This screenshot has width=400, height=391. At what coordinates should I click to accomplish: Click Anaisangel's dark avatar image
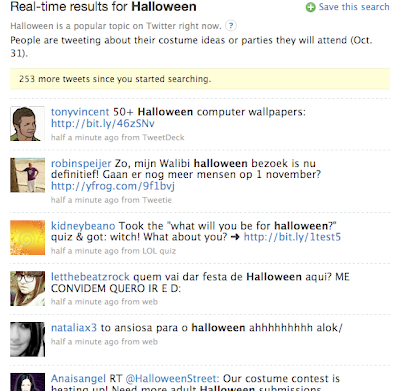click(x=27, y=382)
